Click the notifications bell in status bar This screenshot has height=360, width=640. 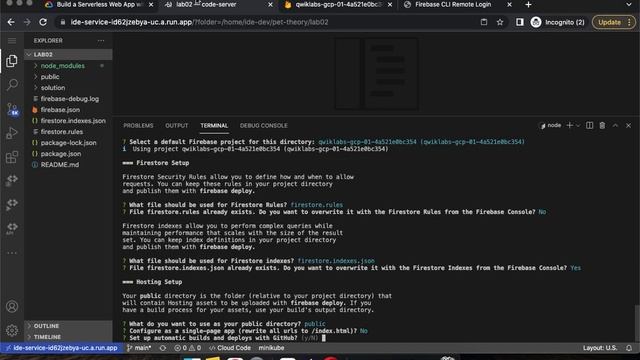pyautogui.click(x=629, y=348)
